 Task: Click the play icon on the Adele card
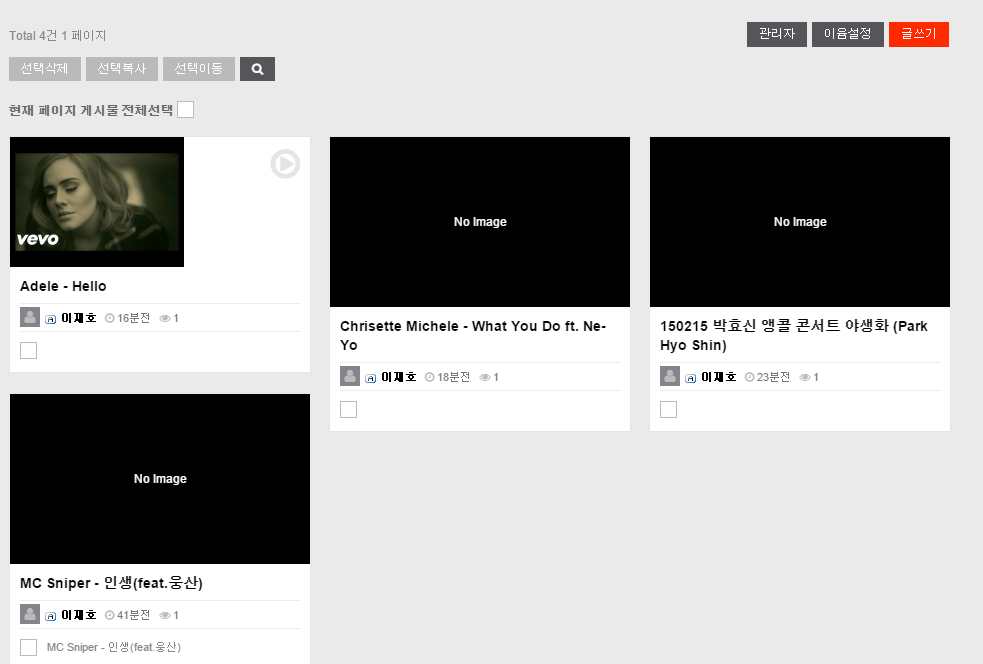(285, 164)
